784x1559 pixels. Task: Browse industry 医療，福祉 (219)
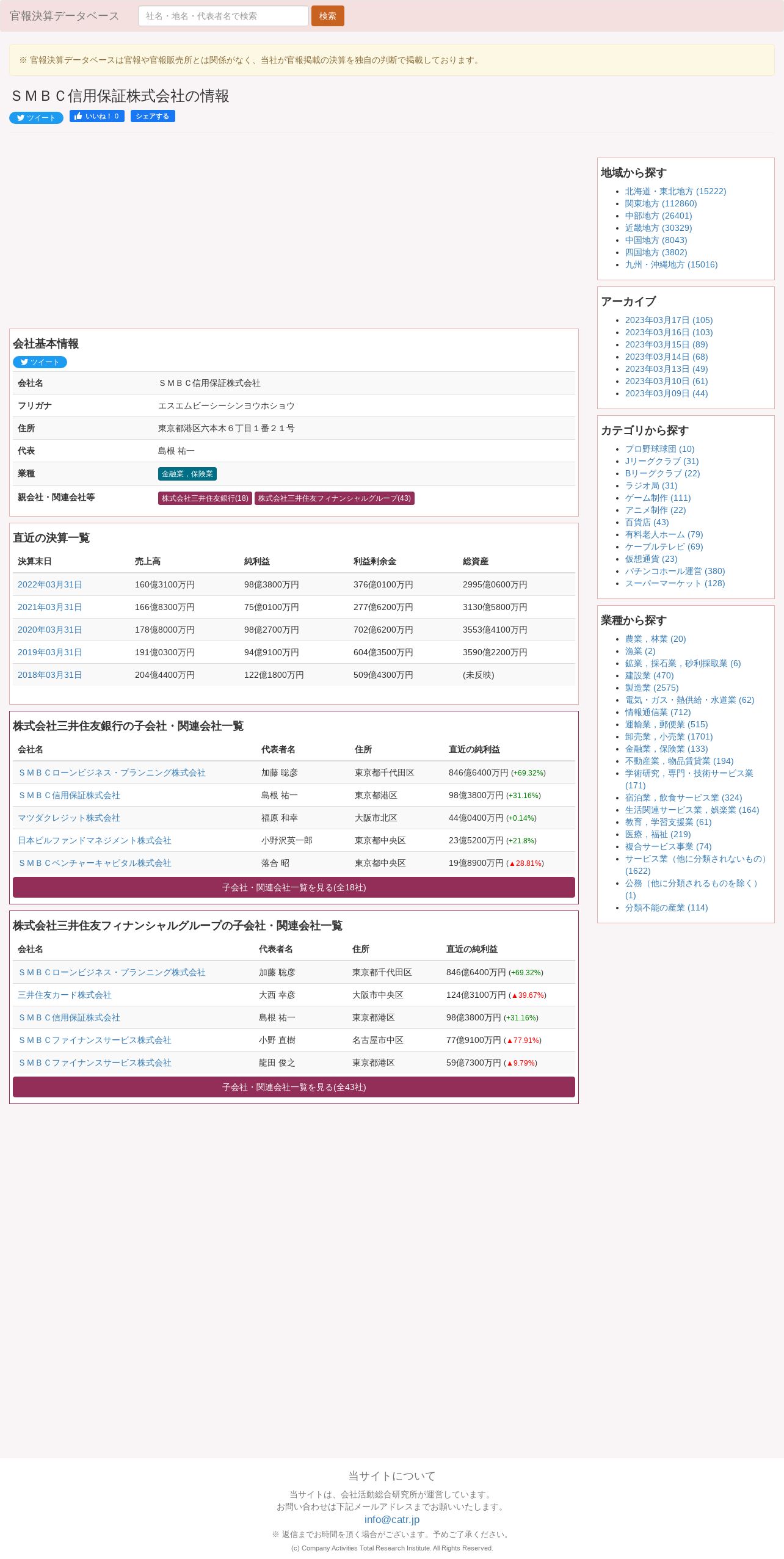[x=658, y=834]
